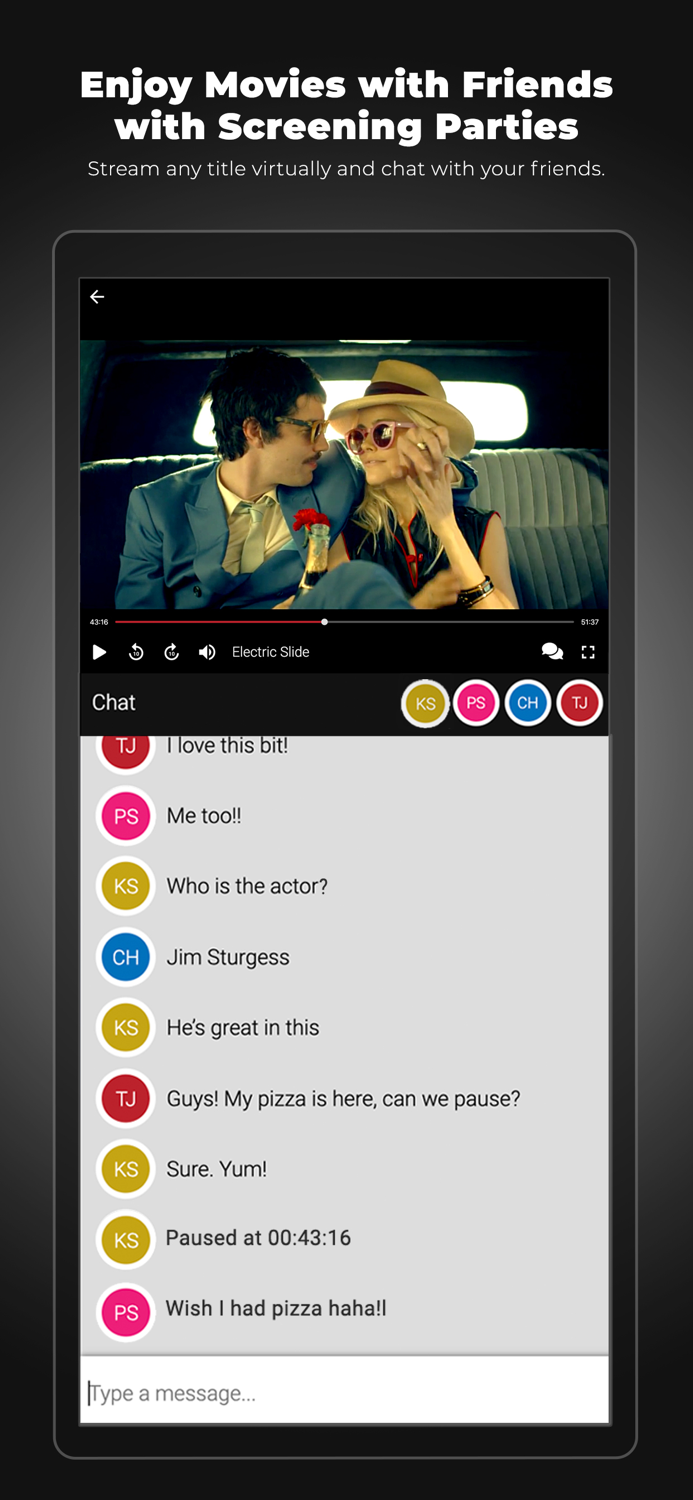Click TJ avatar beside pizza pause message
Viewport: 693px width, 1500px height.
pyautogui.click(x=126, y=1099)
